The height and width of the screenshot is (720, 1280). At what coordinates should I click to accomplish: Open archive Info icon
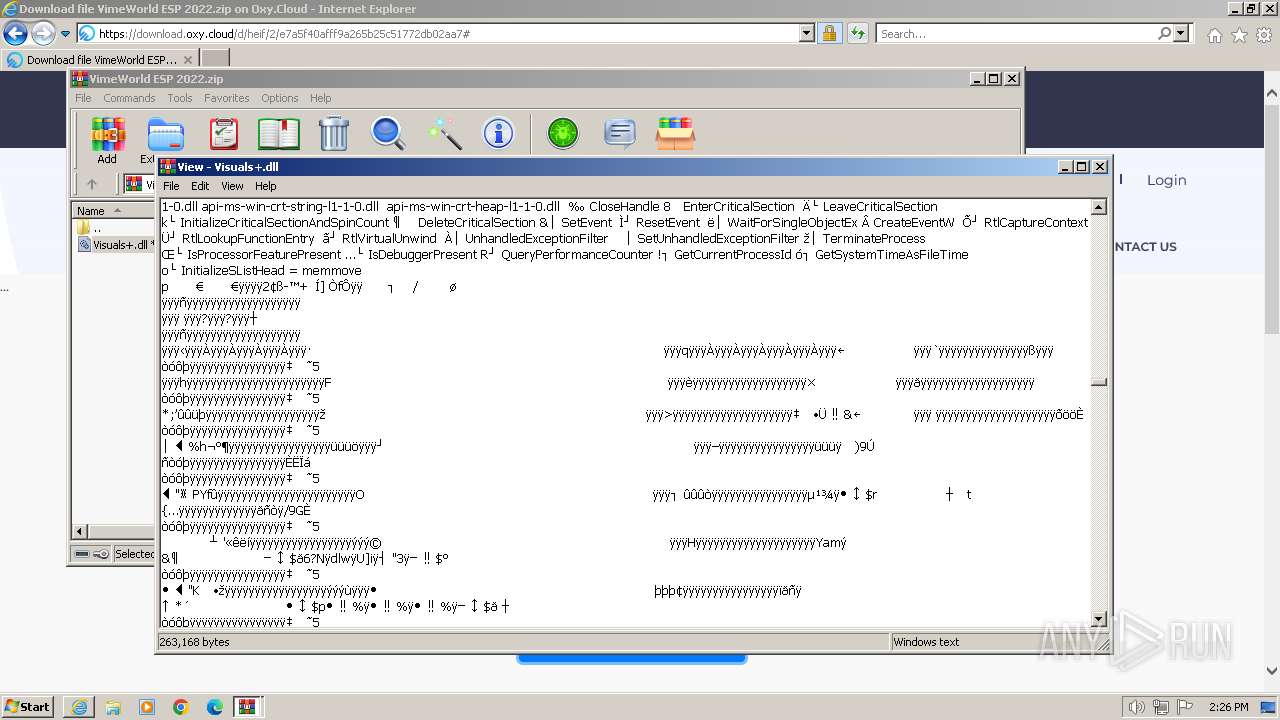pyautogui.click(x=498, y=134)
